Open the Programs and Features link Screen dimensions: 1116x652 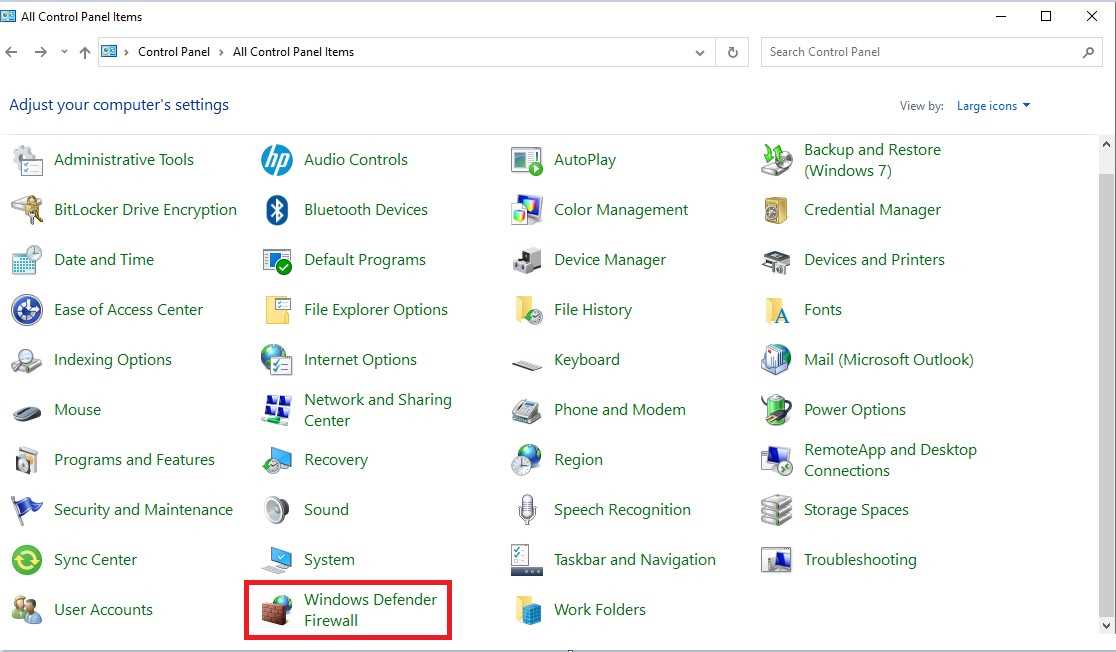[x=134, y=460]
